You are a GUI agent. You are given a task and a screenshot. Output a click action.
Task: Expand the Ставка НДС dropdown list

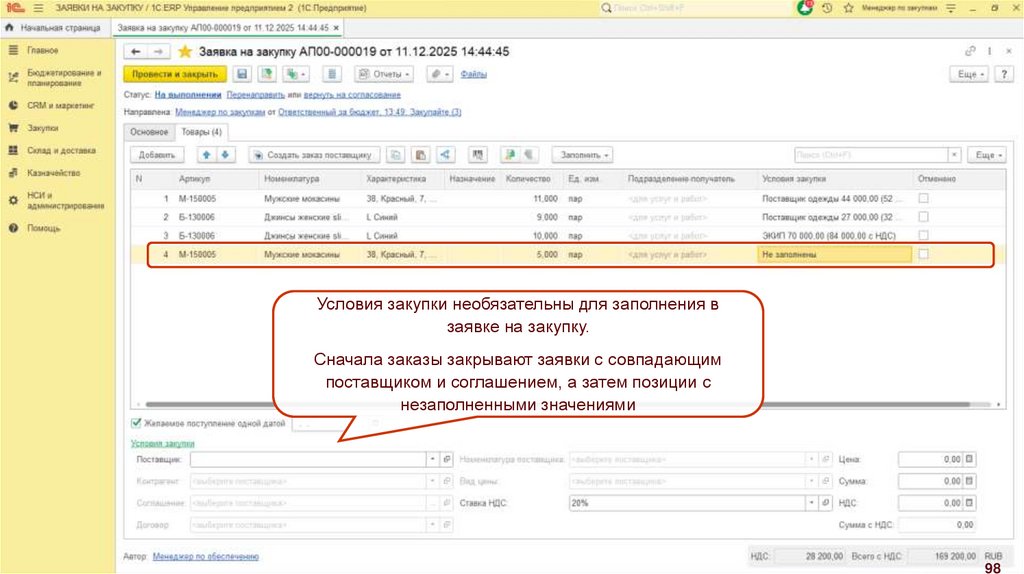[x=811, y=503]
